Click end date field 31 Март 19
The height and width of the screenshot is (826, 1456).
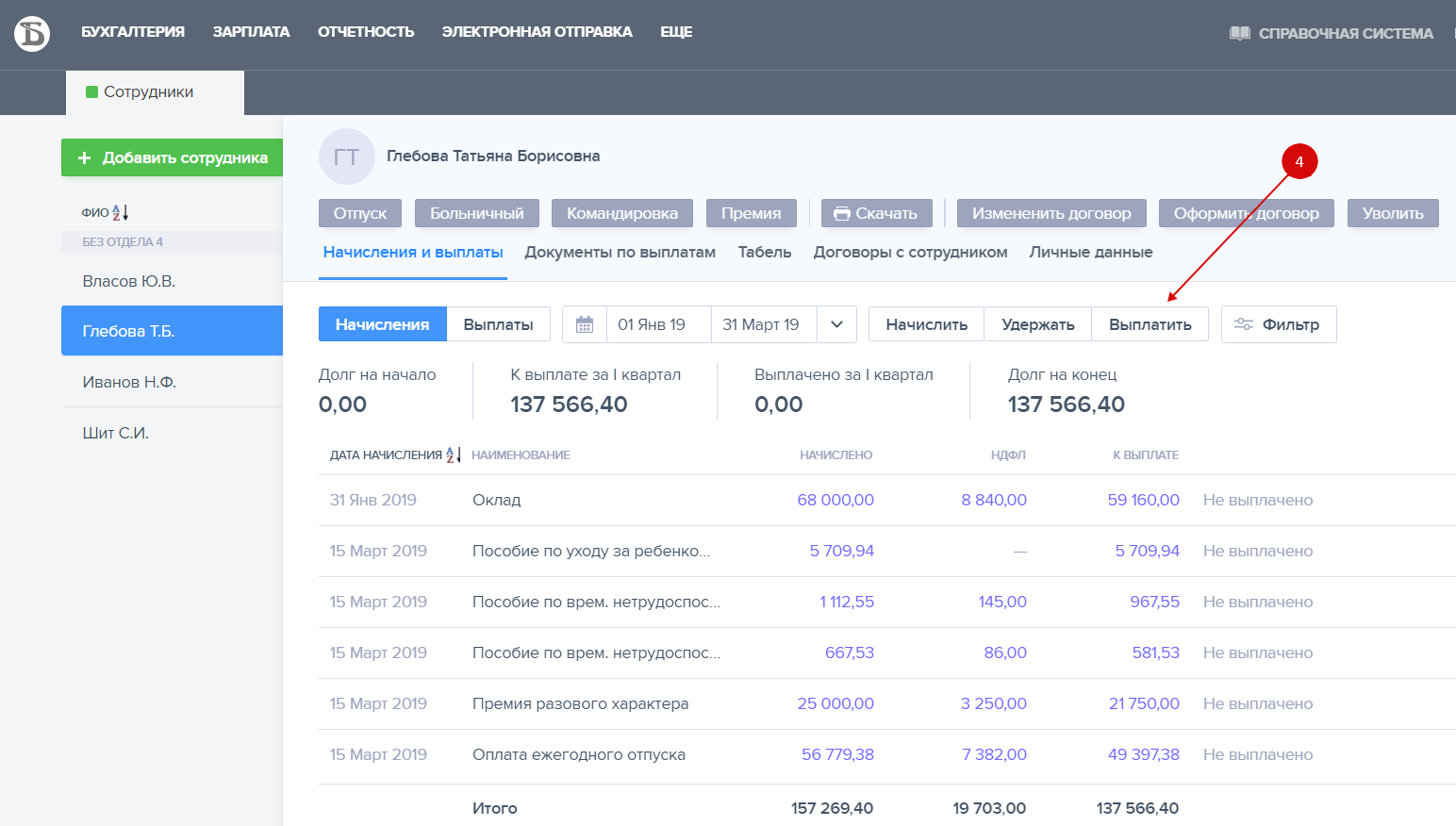[x=764, y=324]
